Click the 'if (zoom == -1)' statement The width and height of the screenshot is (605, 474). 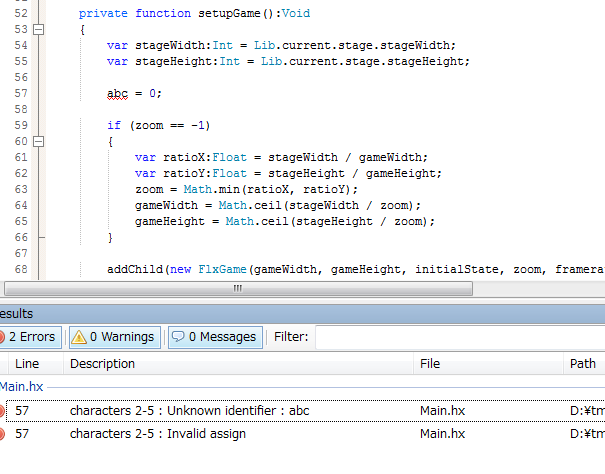click(x=159, y=125)
